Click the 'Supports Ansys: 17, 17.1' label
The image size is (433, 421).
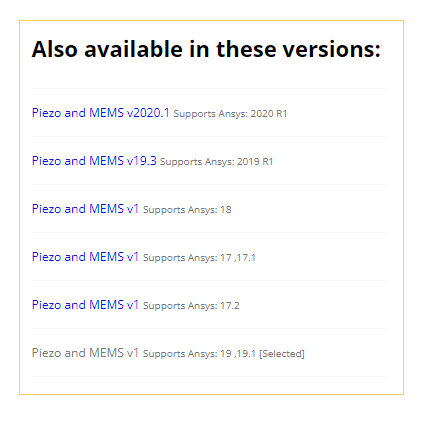(x=199, y=258)
